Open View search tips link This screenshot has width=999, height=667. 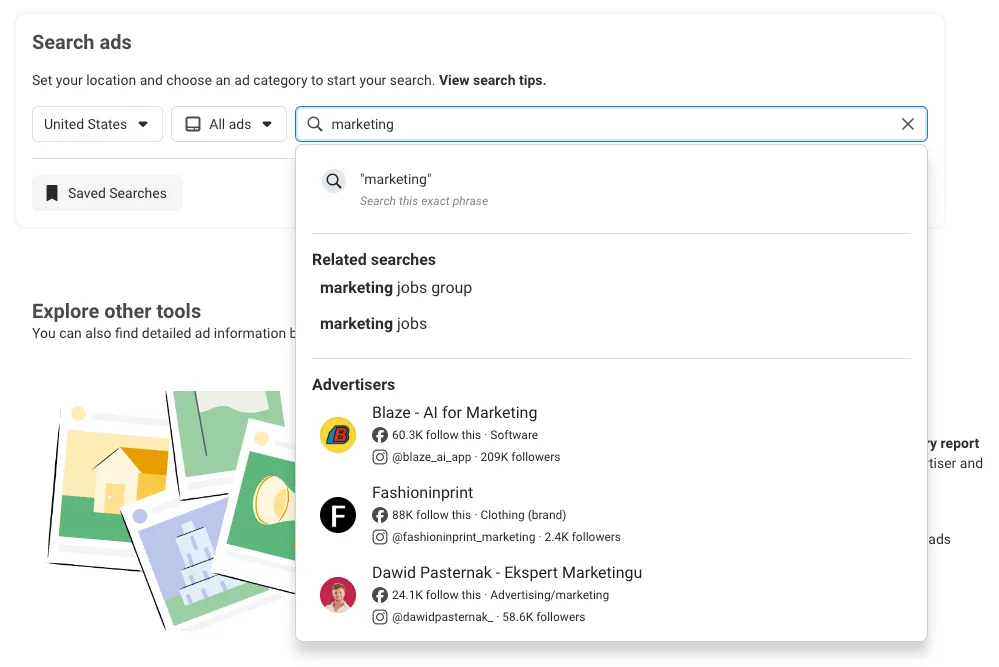pos(492,80)
